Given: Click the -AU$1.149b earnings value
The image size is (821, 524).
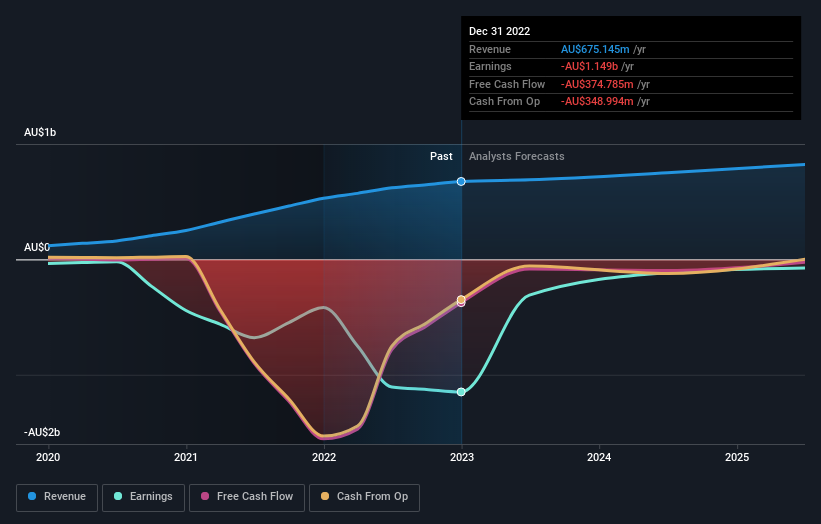Looking at the screenshot, I should (x=590, y=66).
